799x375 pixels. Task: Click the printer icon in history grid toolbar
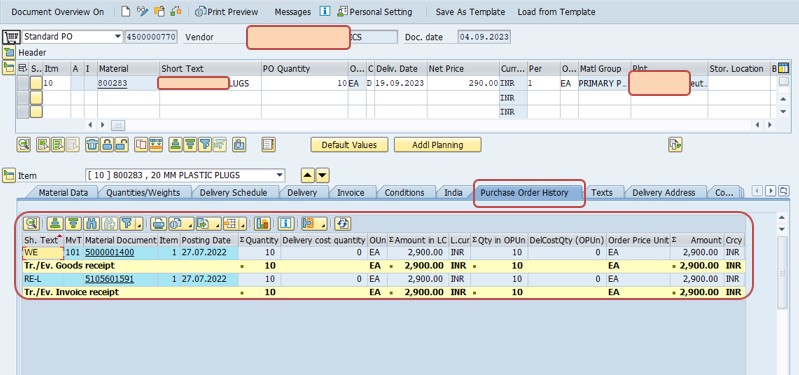(158, 223)
